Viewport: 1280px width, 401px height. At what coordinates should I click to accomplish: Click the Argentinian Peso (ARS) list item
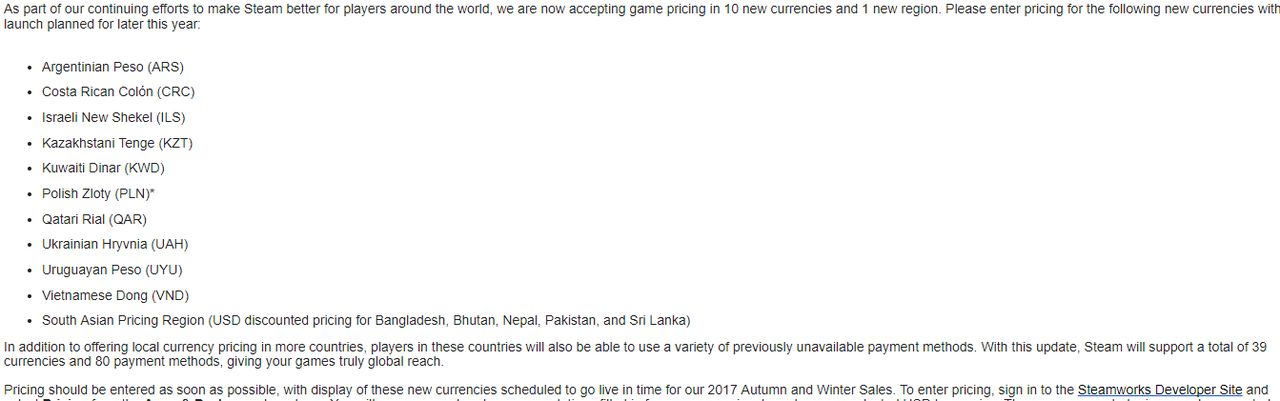(x=113, y=67)
